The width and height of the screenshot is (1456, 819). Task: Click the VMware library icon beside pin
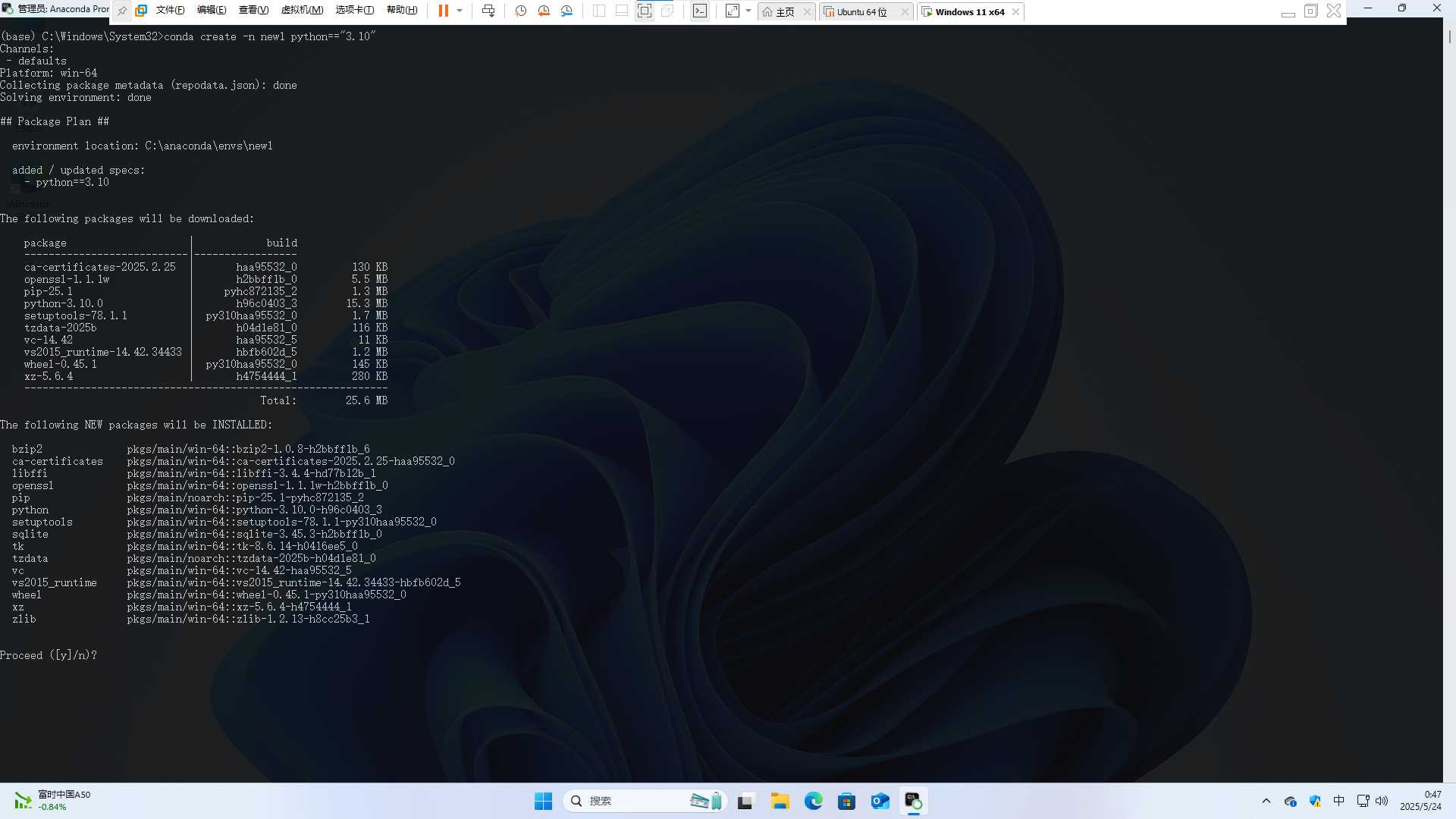click(x=141, y=11)
